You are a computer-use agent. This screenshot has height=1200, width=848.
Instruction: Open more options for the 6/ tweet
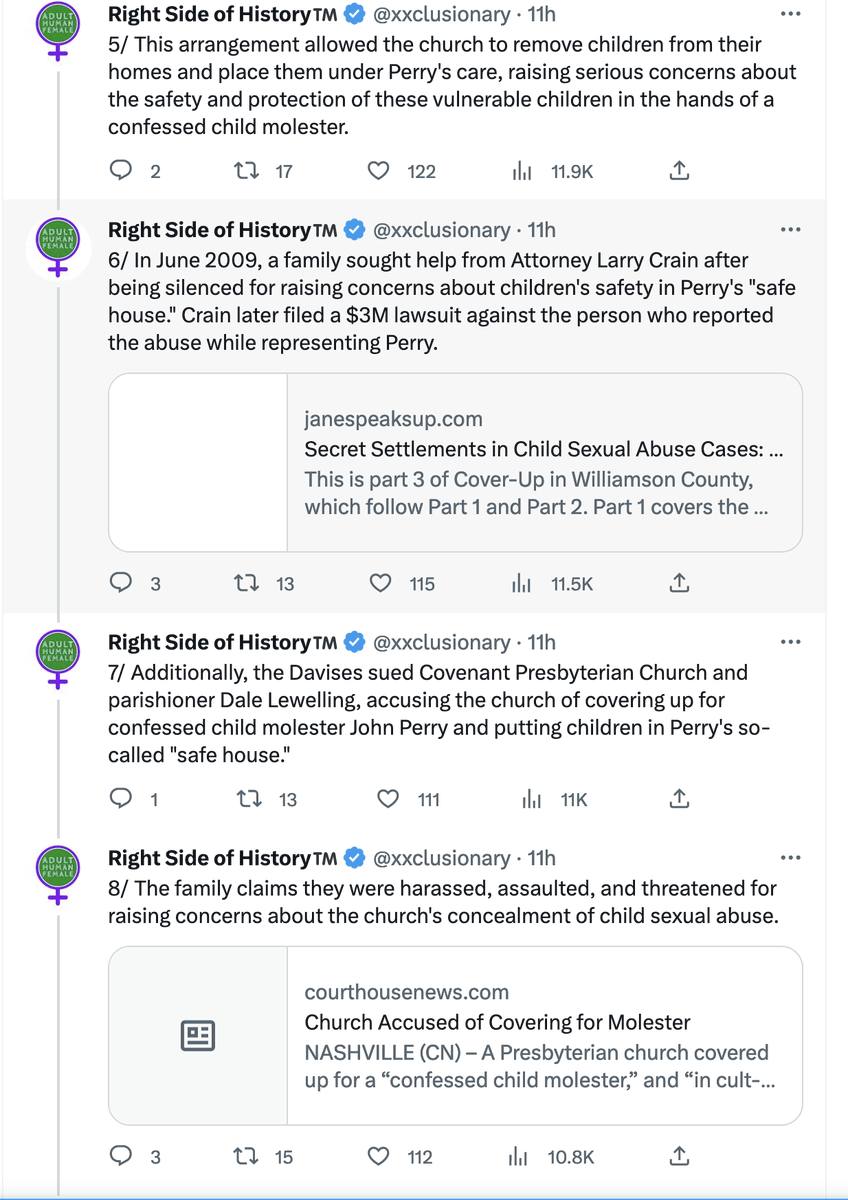790,230
